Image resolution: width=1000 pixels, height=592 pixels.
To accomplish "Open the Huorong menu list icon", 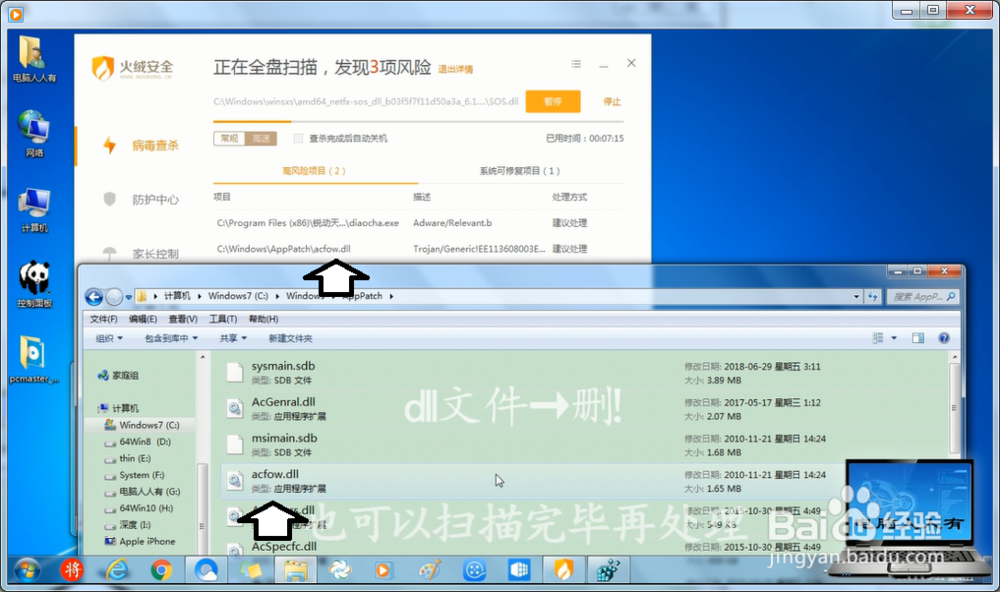I will pos(576,64).
